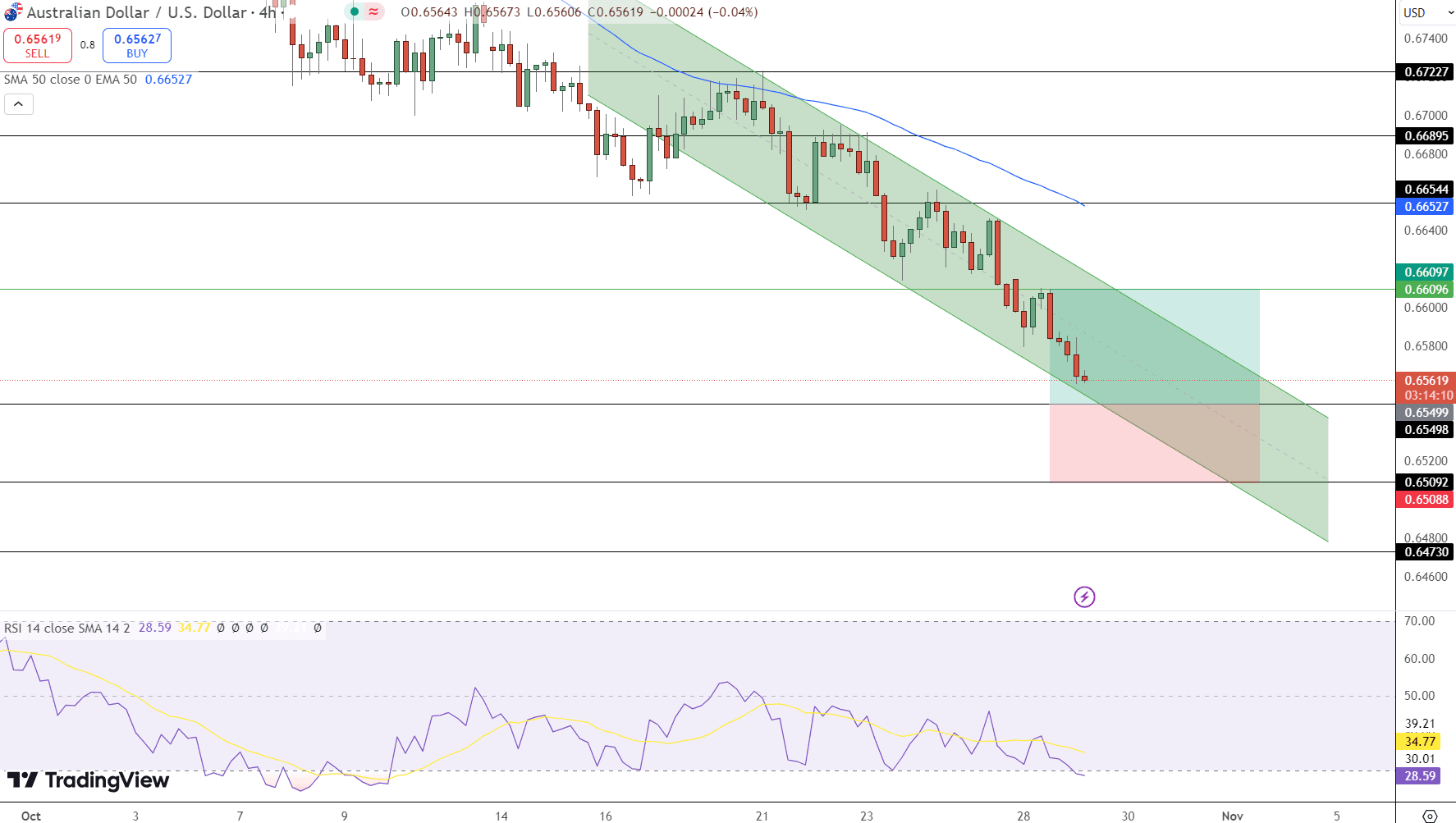Click date 14 on the time axis

[x=501, y=816]
